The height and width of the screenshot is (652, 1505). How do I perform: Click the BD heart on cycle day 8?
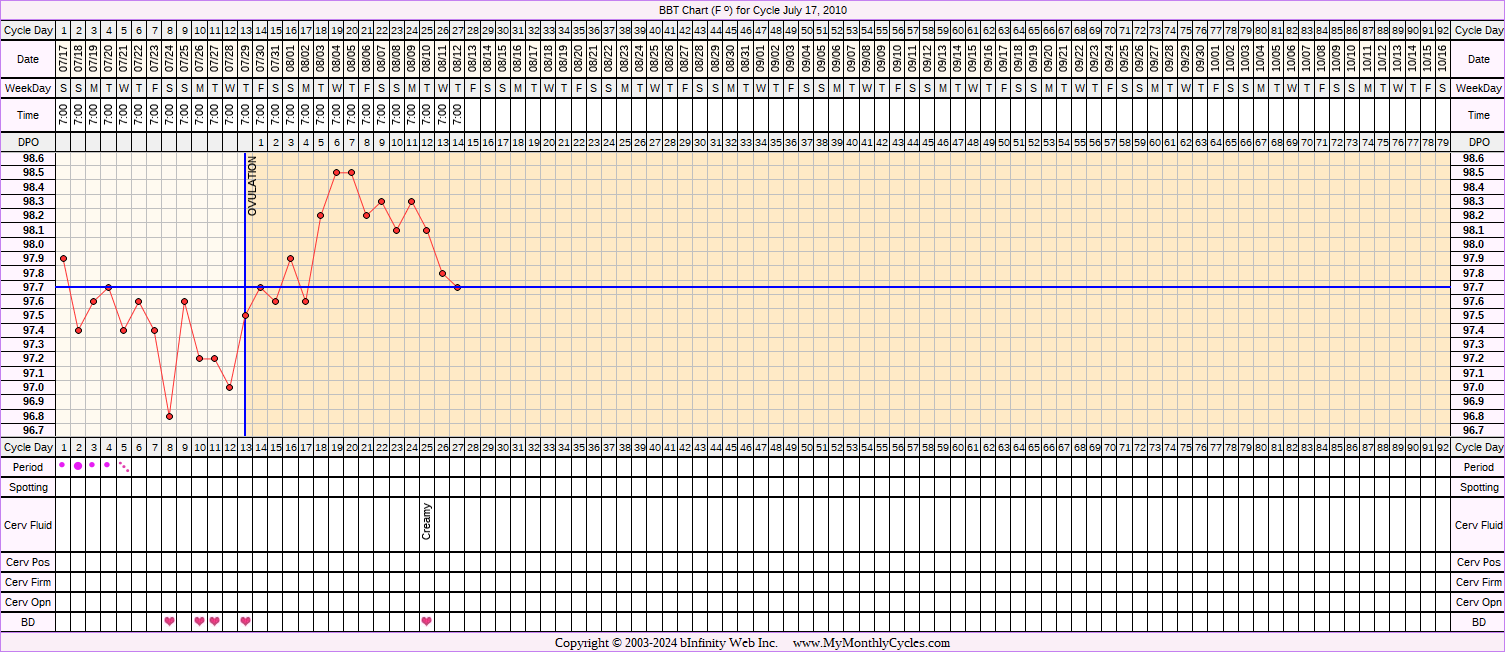click(x=169, y=622)
